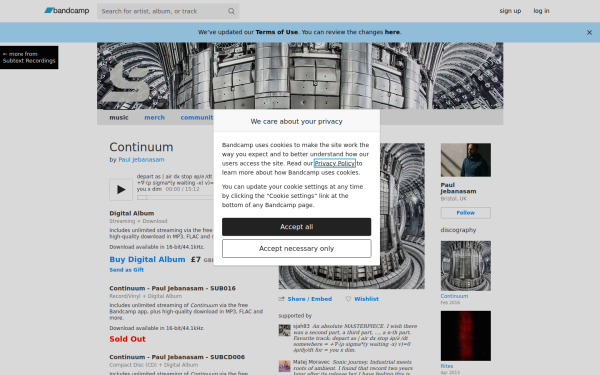600x375 pixels.
Task: Add album to Wishlist
Action: pyautogui.click(x=366, y=299)
